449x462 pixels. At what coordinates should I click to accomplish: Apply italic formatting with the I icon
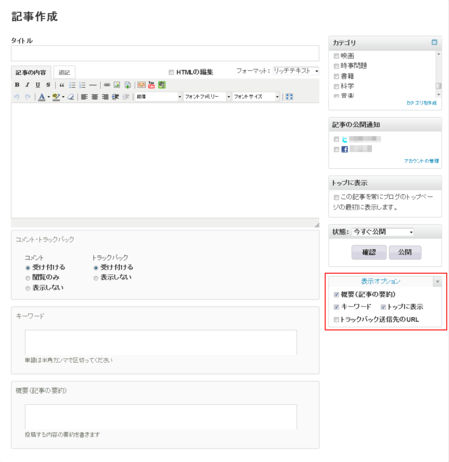[27, 85]
